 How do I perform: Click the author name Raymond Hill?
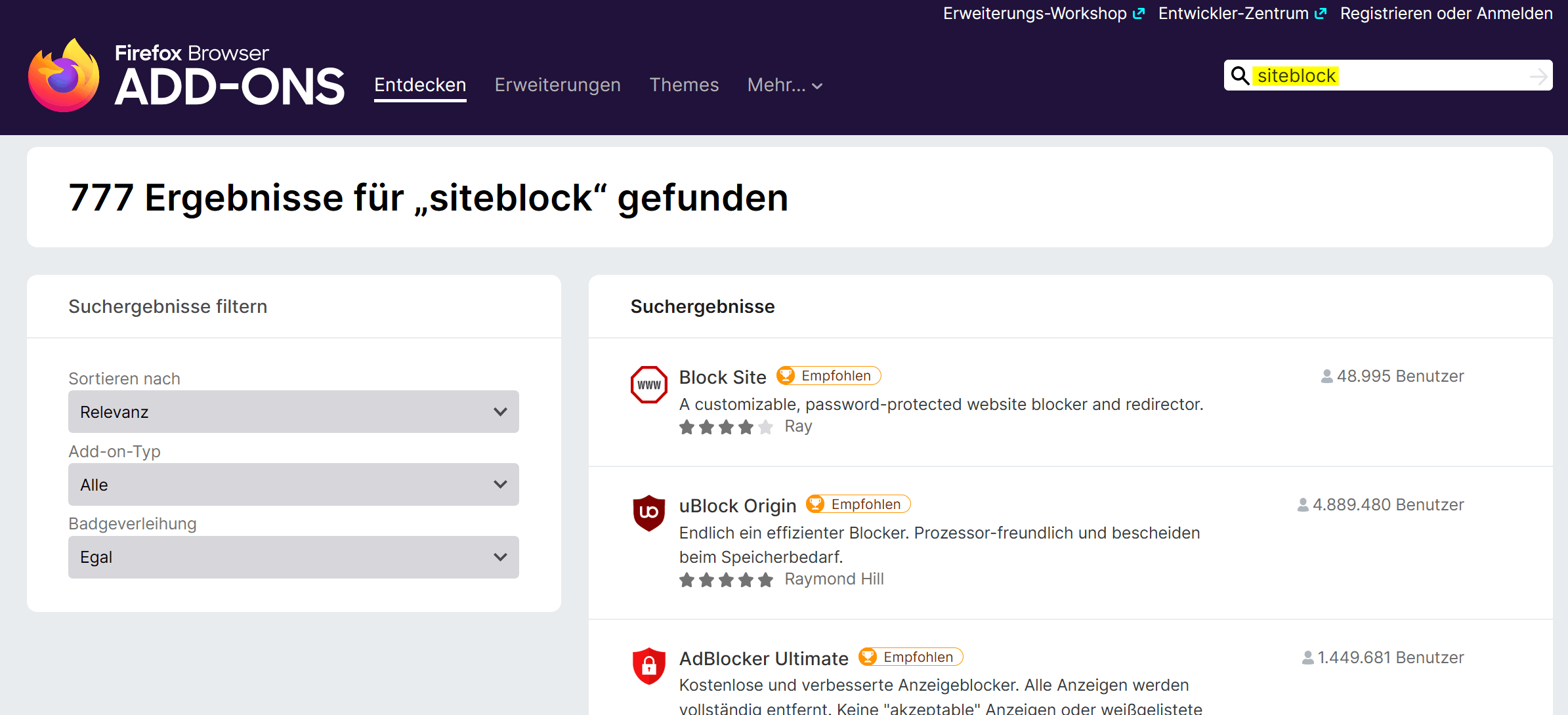coord(834,579)
